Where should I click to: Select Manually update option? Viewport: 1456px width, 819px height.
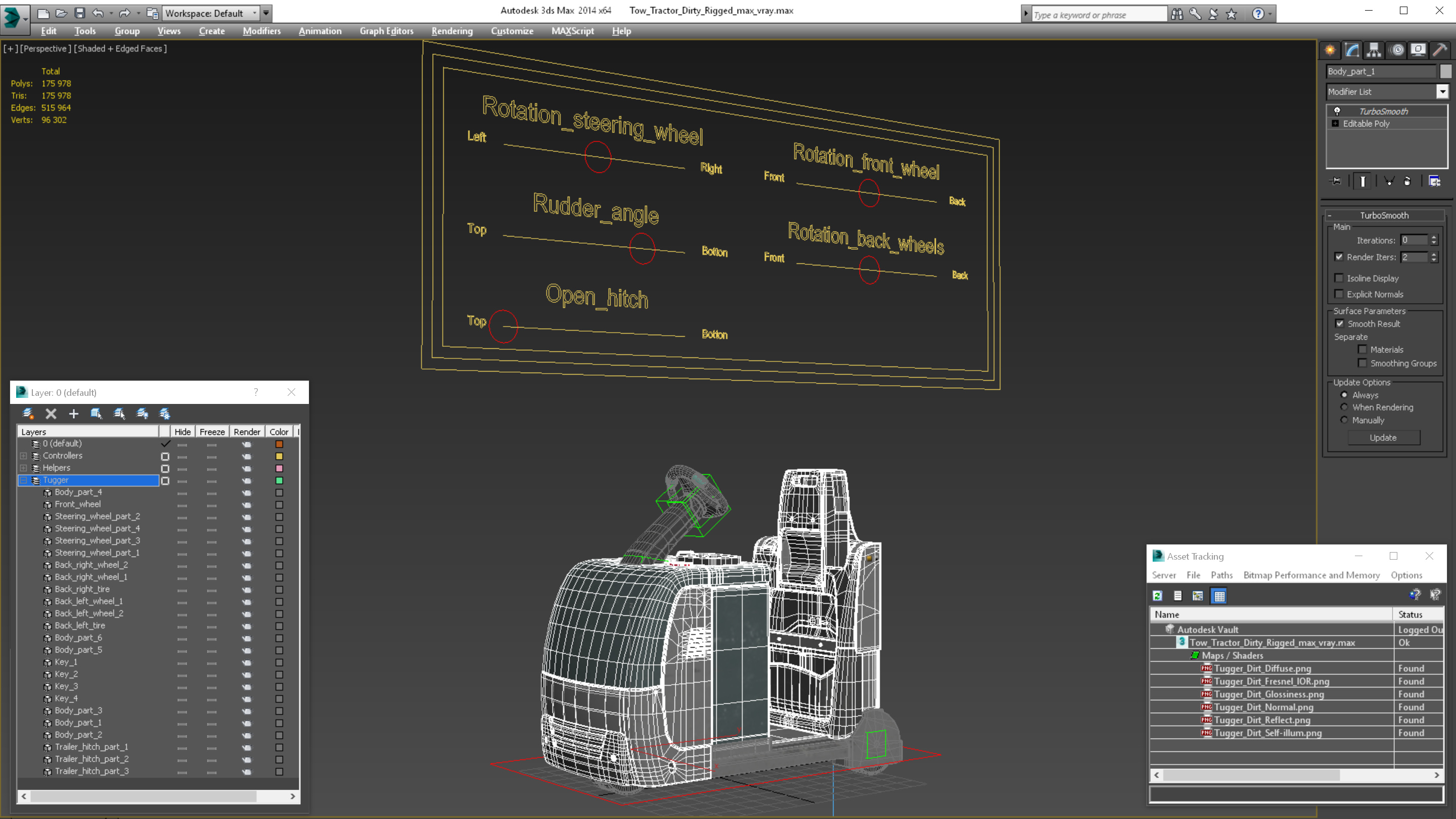tap(1344, 421)
